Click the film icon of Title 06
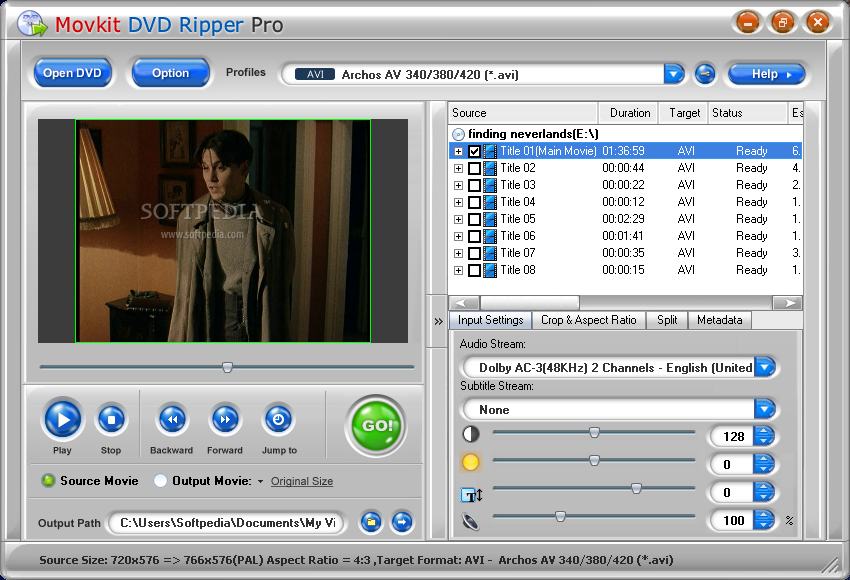The image size is (850, 580). [490, 236]
